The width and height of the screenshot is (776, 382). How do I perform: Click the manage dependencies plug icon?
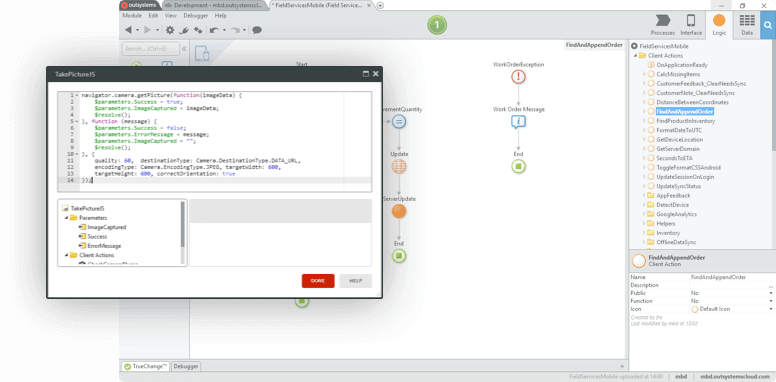(184, 30)
